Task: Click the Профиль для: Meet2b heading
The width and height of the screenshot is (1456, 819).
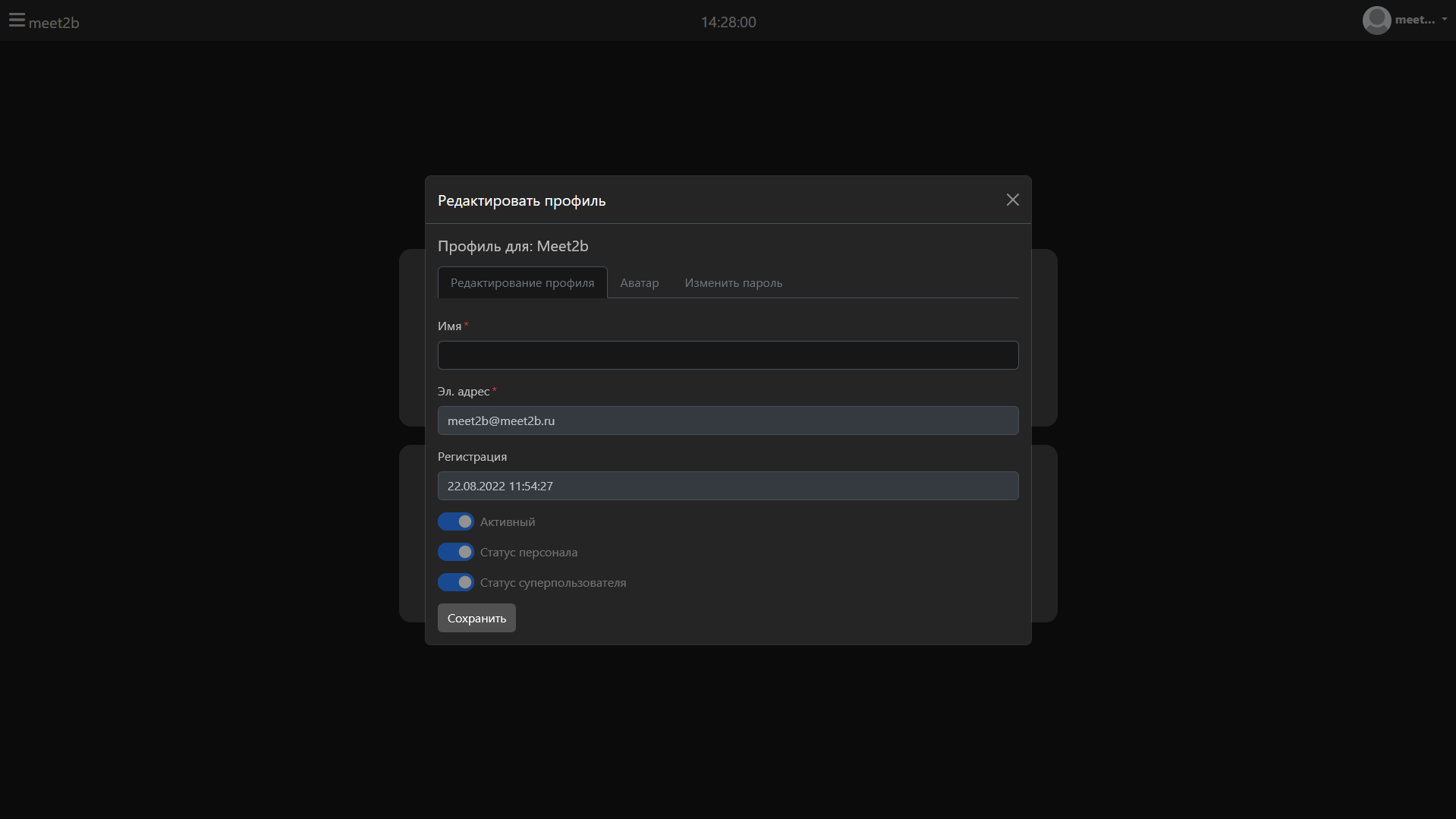Action: pyautogui.click(x=513, y=246)
